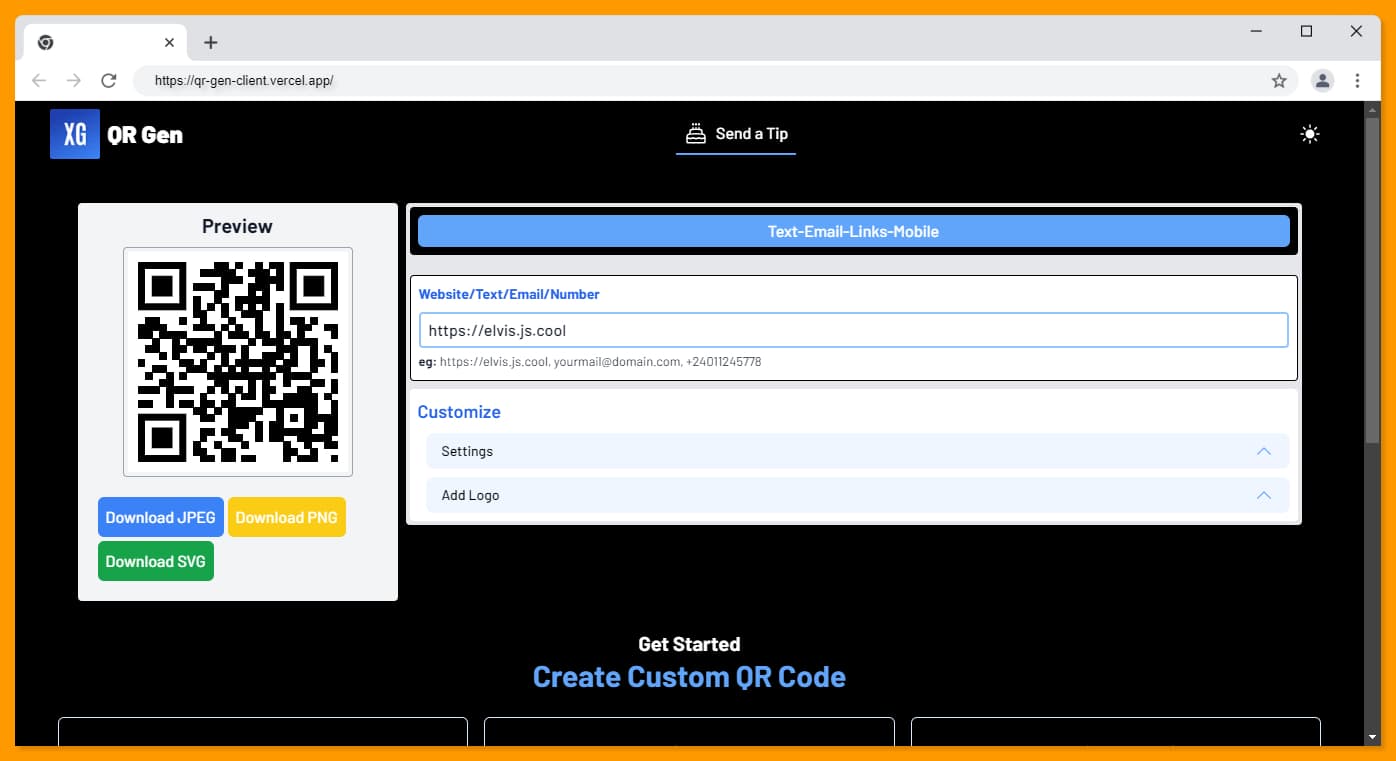Expand the Settings section

click(x=857, y=451)
